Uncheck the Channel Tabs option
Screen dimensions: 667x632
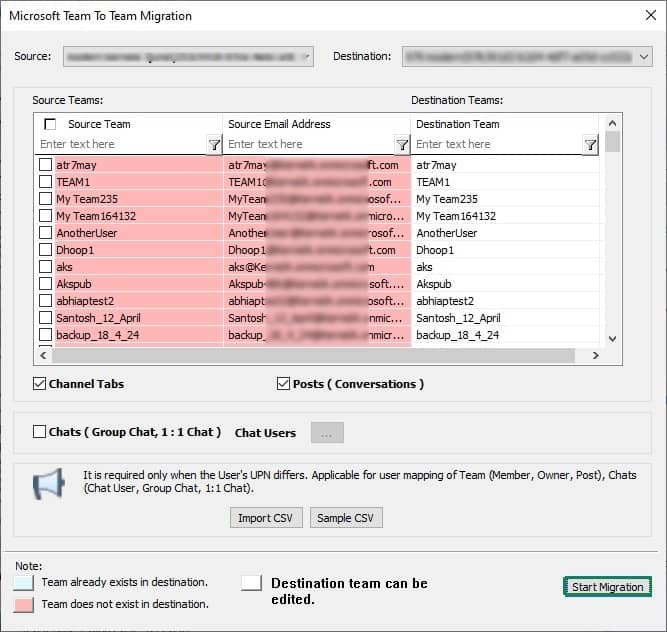tap(40, 384)
